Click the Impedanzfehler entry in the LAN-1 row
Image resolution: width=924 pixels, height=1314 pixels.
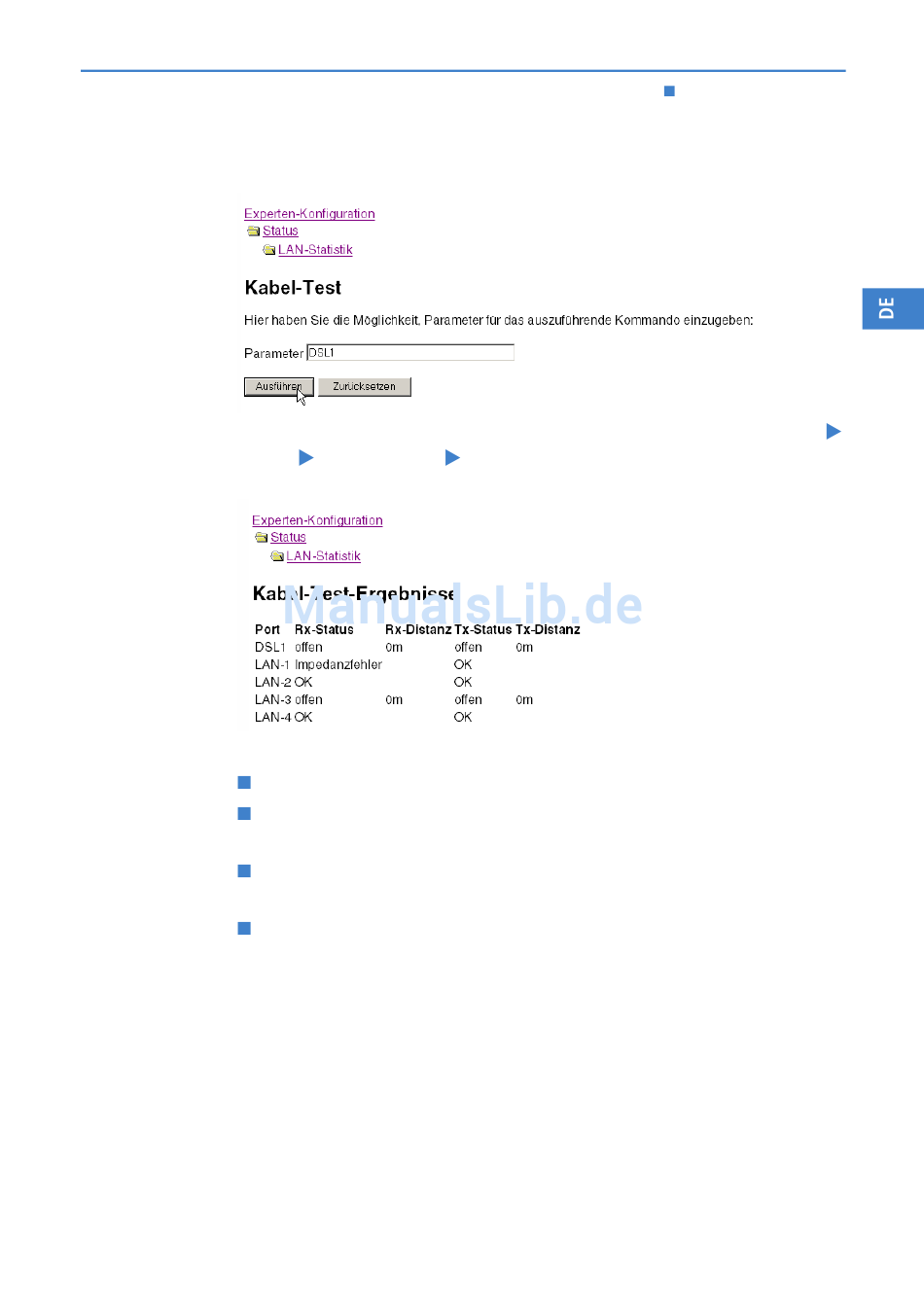338,665
